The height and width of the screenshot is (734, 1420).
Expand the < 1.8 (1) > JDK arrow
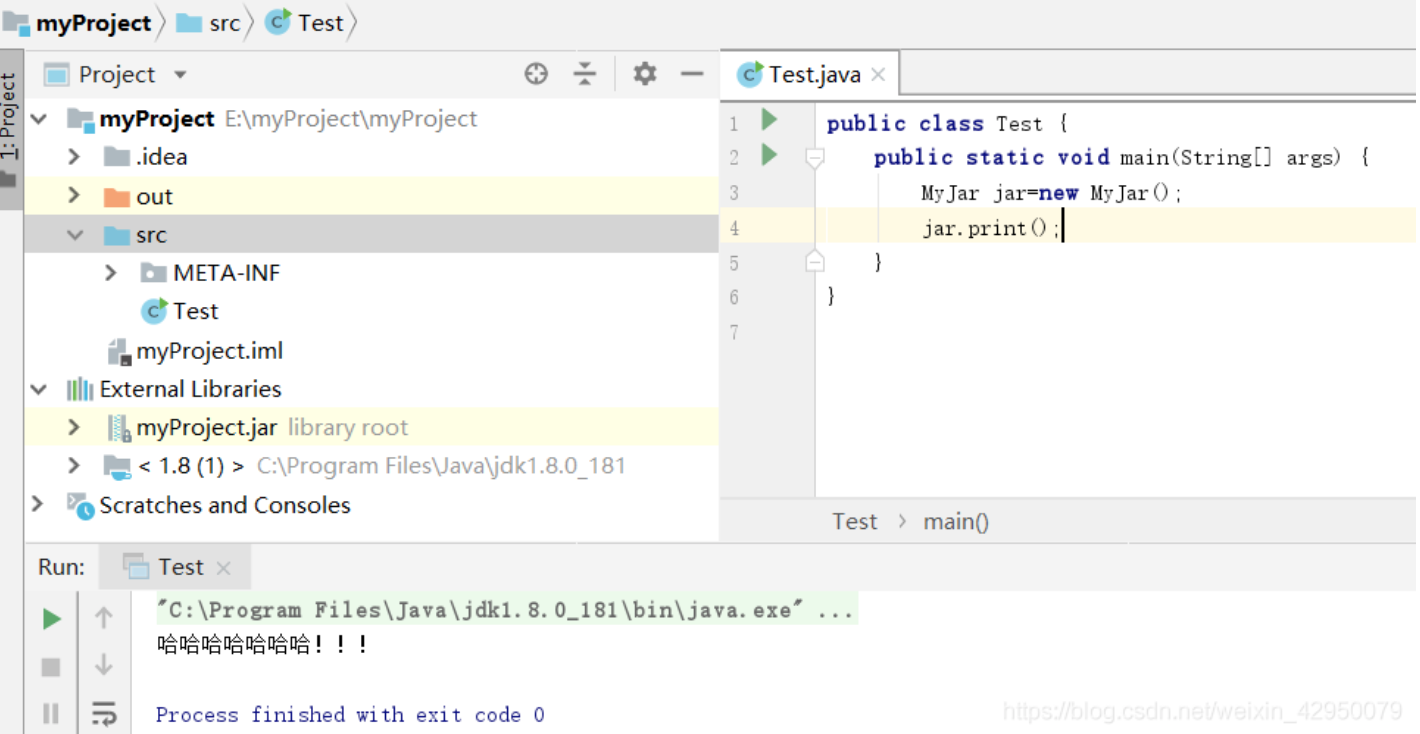[x=73, y=466]
